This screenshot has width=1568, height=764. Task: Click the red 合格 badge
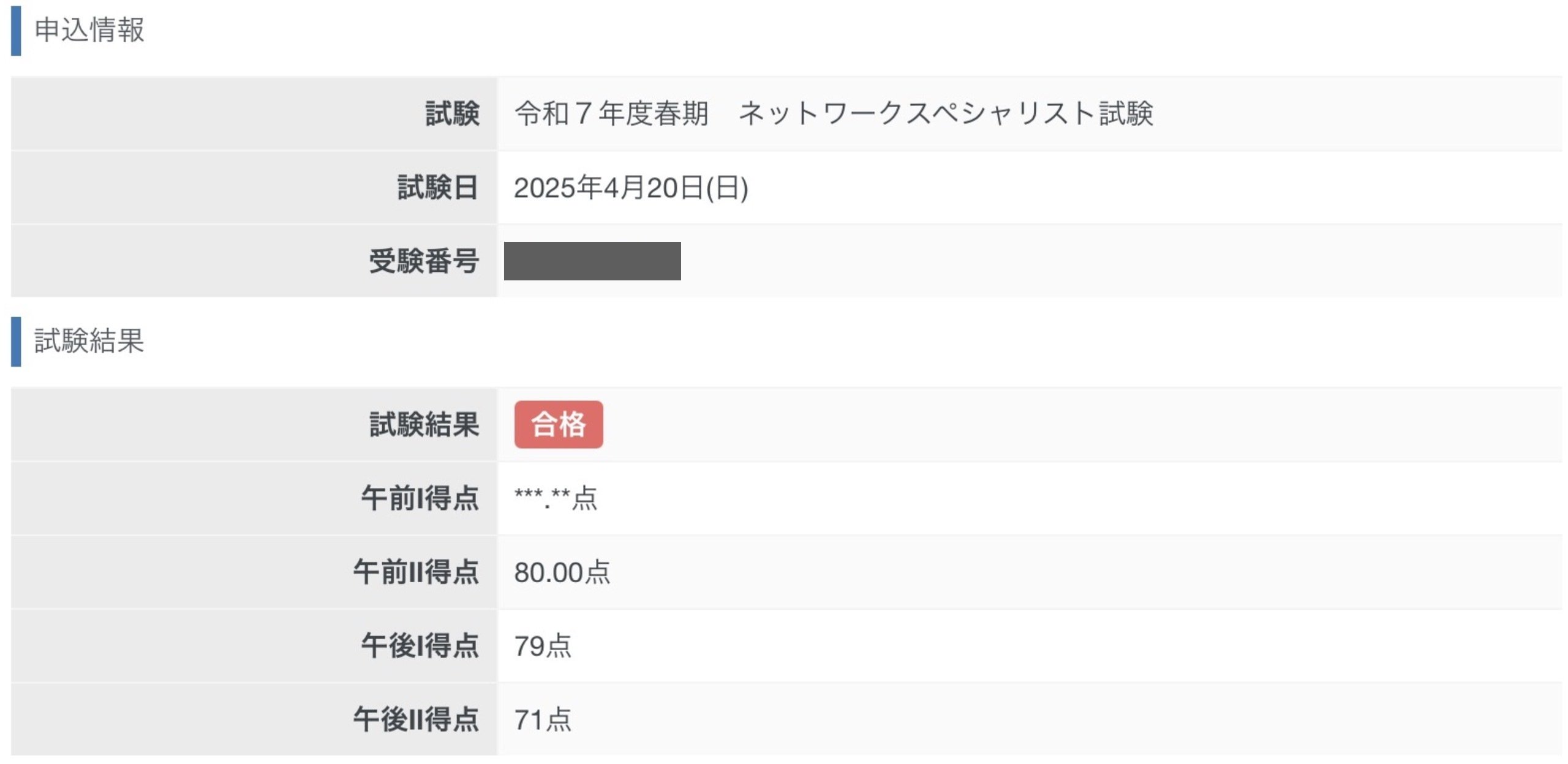[558, 424]
